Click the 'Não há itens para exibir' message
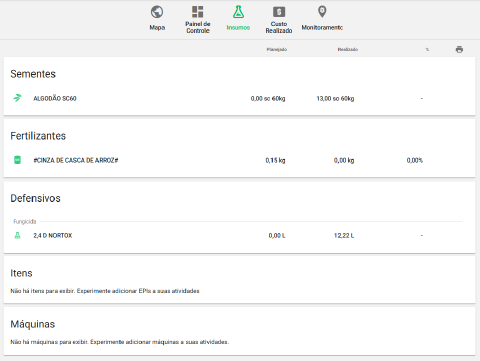This screenshot has height=361, width=480. click(105, 291)
